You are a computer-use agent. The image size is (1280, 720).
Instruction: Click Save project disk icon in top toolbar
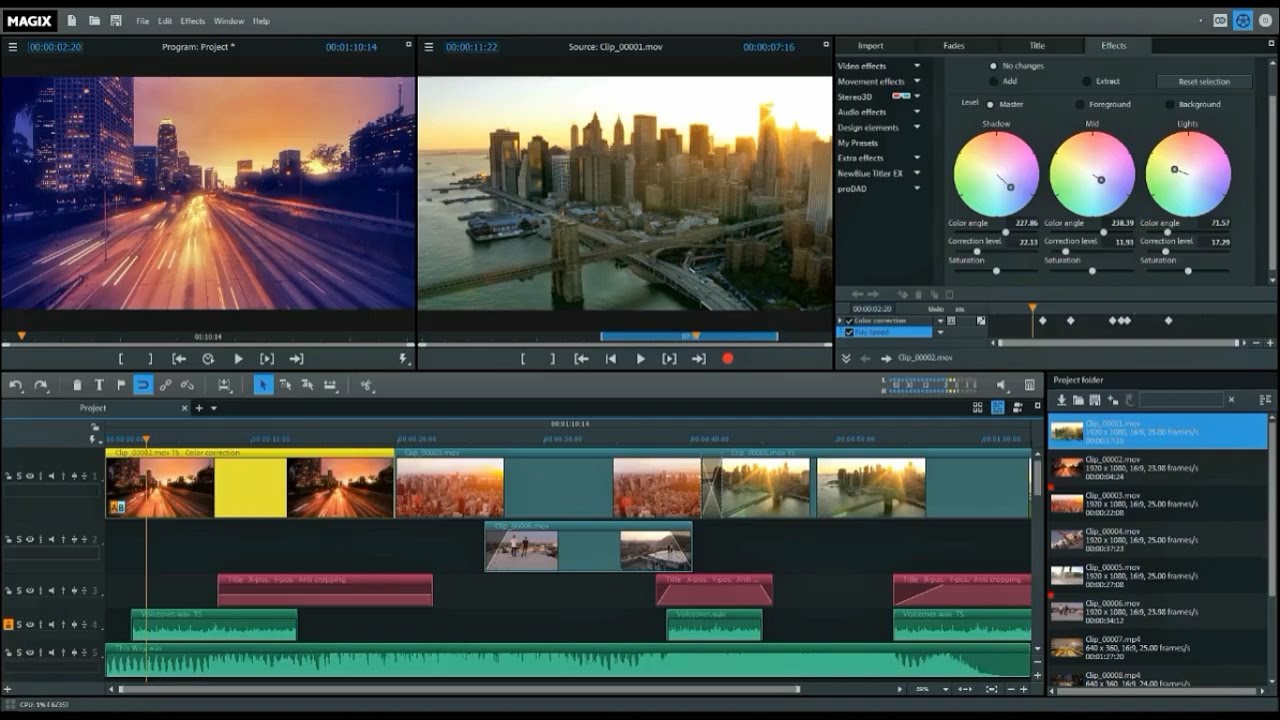click(x=116, y=20)
